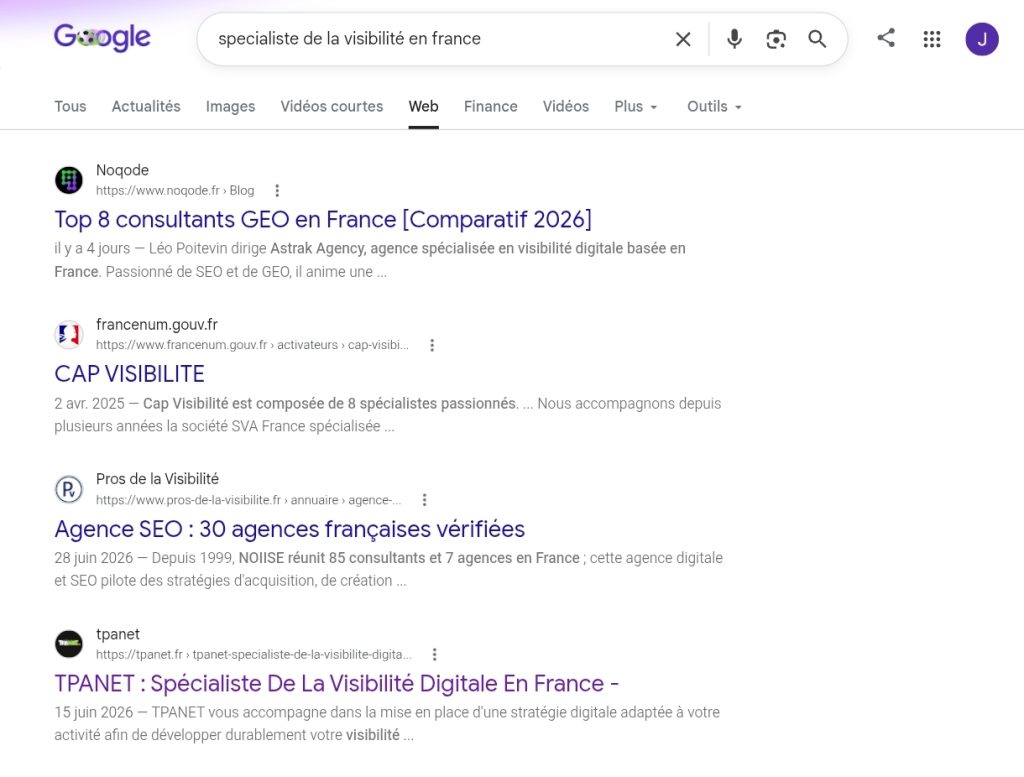
Task: Switch to the Tous tab
Action: pos(70,106)
